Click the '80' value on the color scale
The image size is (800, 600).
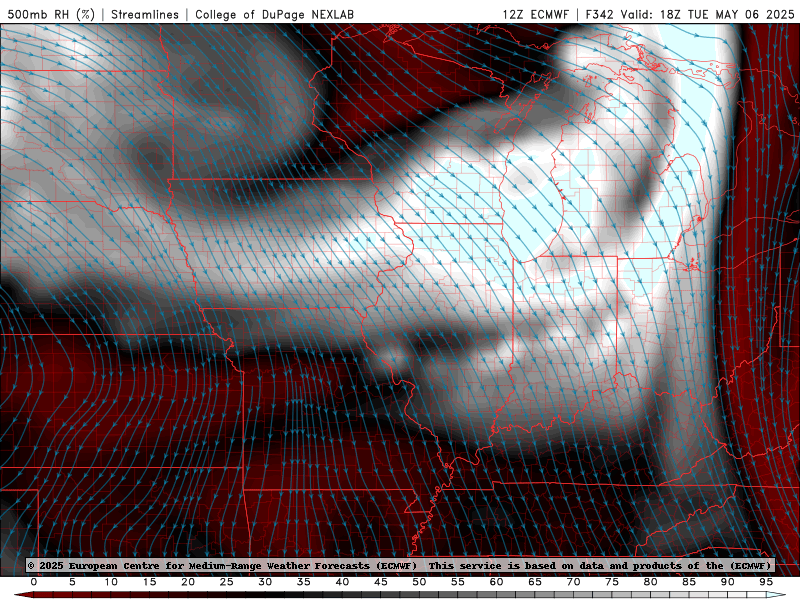(x=651, y=582)
